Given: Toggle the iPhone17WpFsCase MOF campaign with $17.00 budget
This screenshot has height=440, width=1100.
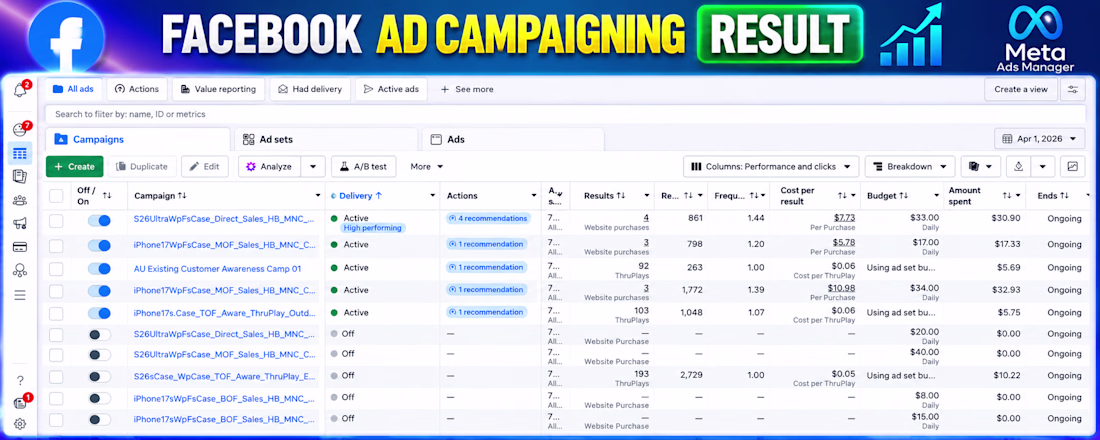Looking at the screenshot, I should pos(99,245).
